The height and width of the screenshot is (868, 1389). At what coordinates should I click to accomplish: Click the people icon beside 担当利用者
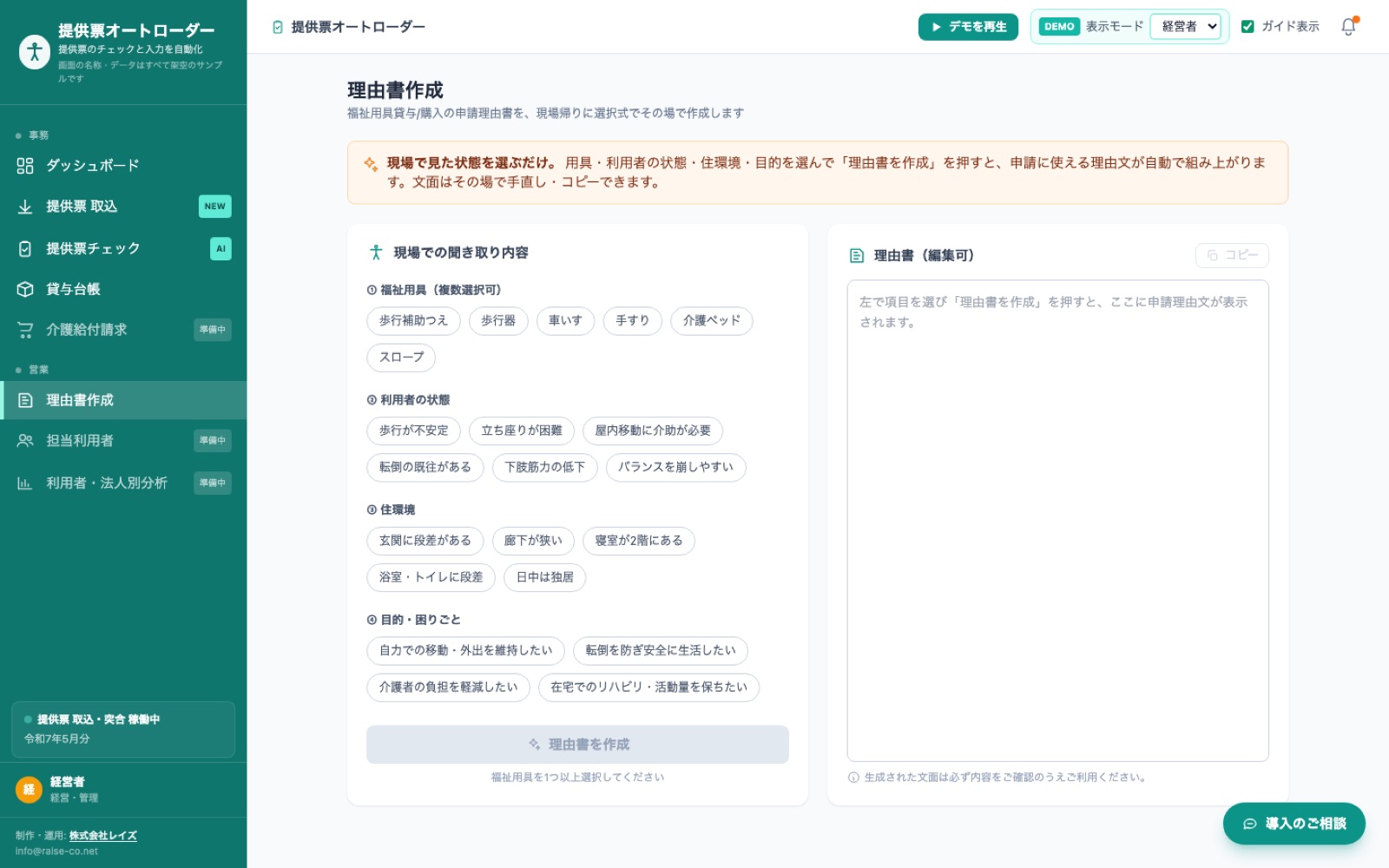pos(25,441)
